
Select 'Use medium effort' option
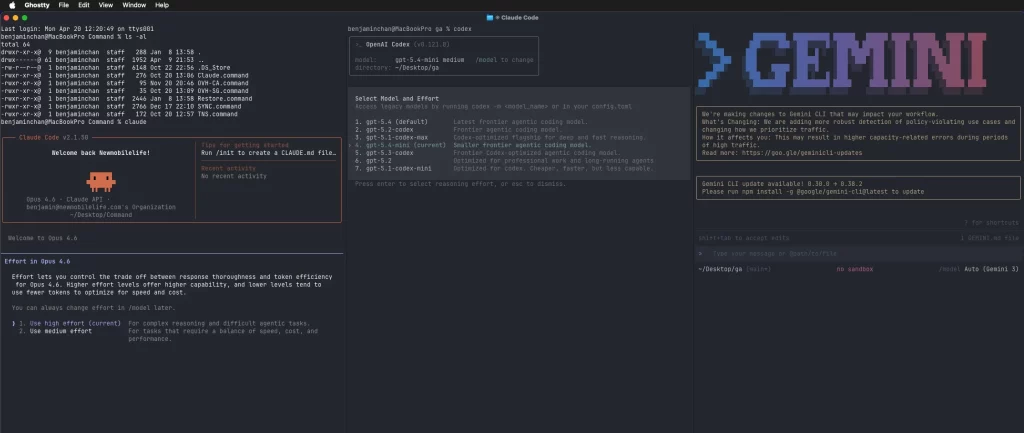click(62, 331)
